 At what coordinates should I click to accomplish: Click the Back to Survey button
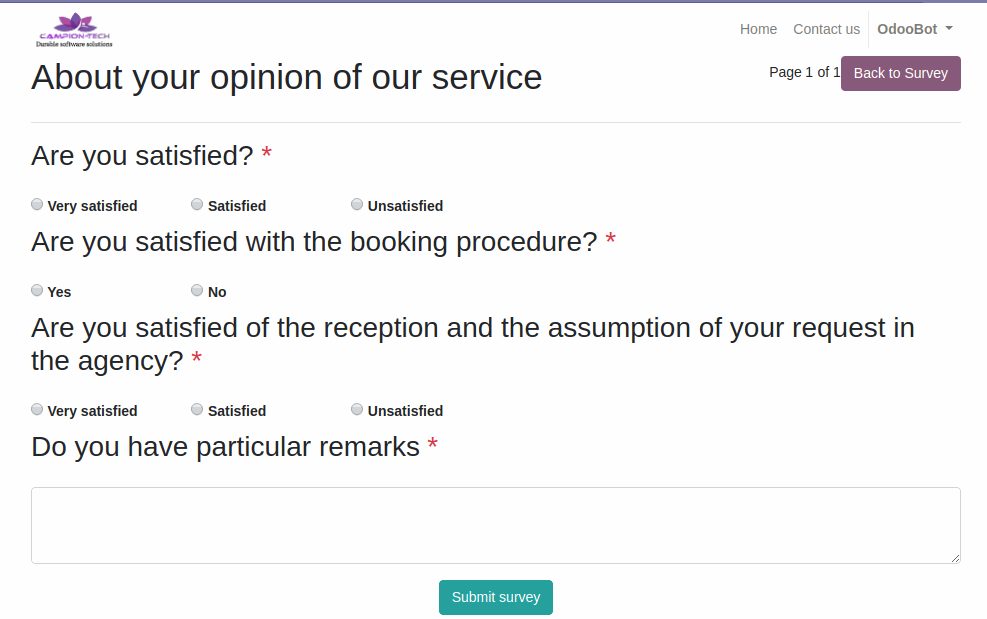point(900,73)
